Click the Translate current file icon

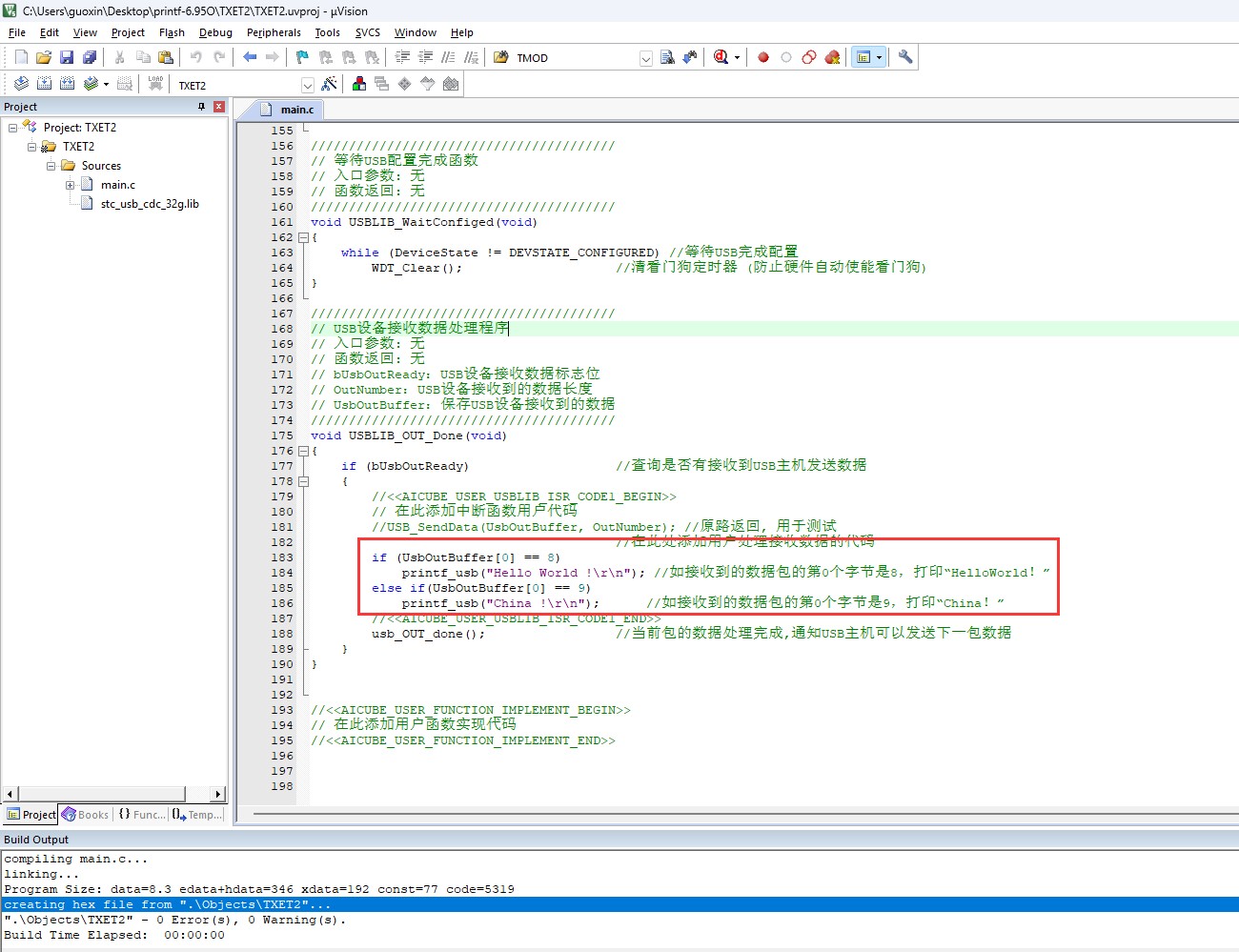point(21,84)
